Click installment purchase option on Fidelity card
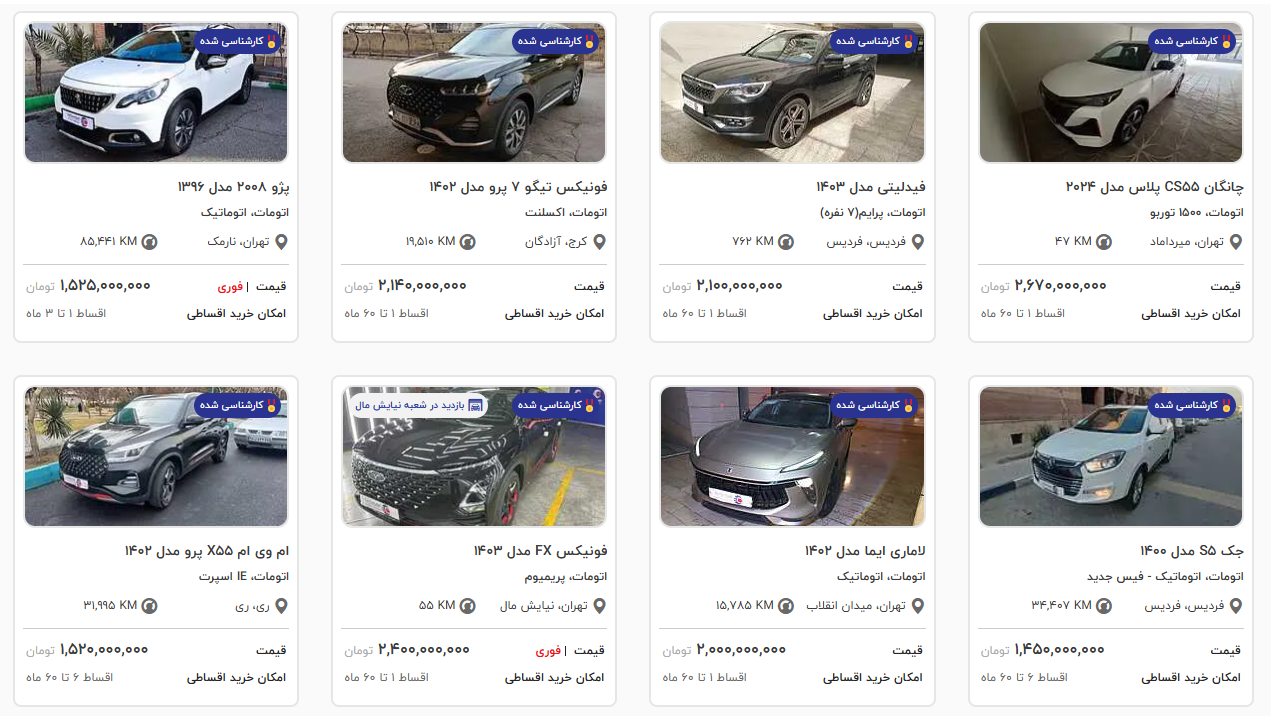The image size is (1271, 716). click(x=874, y=314)
